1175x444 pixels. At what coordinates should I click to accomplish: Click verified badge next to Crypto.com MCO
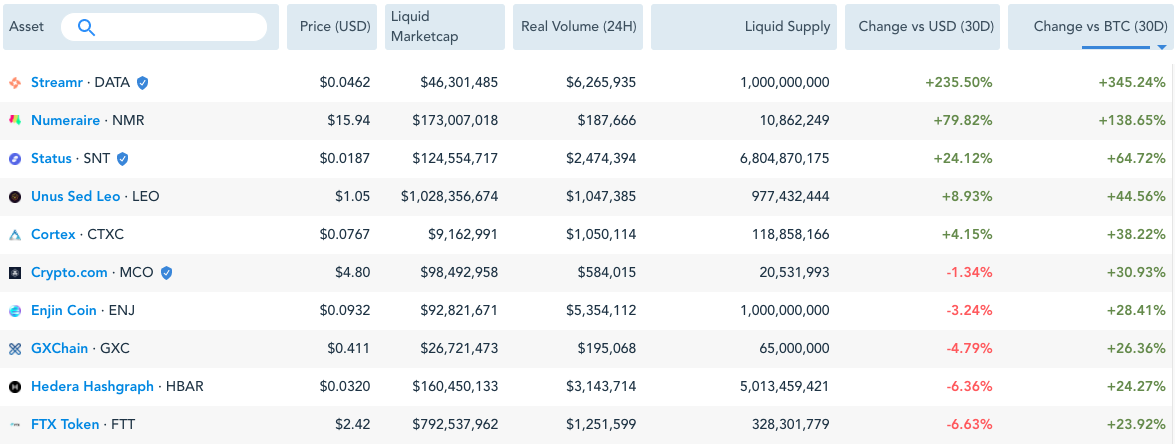[x=166, y=273]
